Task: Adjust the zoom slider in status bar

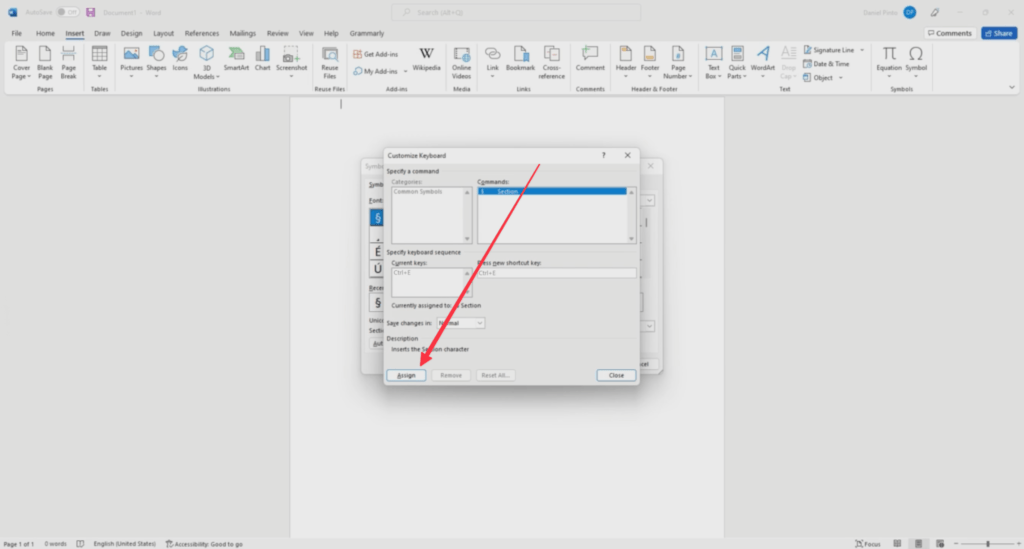Action: coord(988,544)
